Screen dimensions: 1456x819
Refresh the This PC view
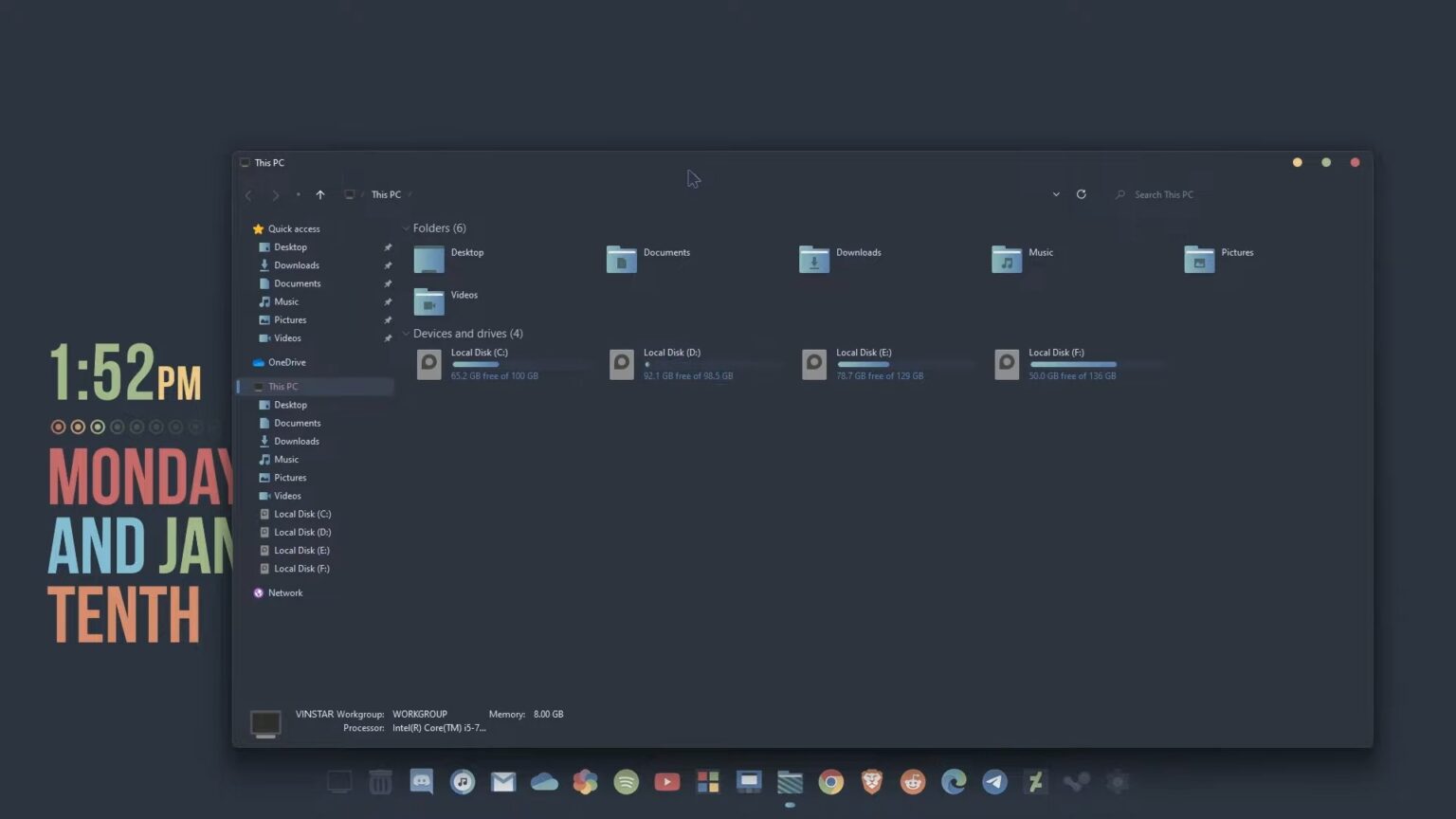[1082, 194]
